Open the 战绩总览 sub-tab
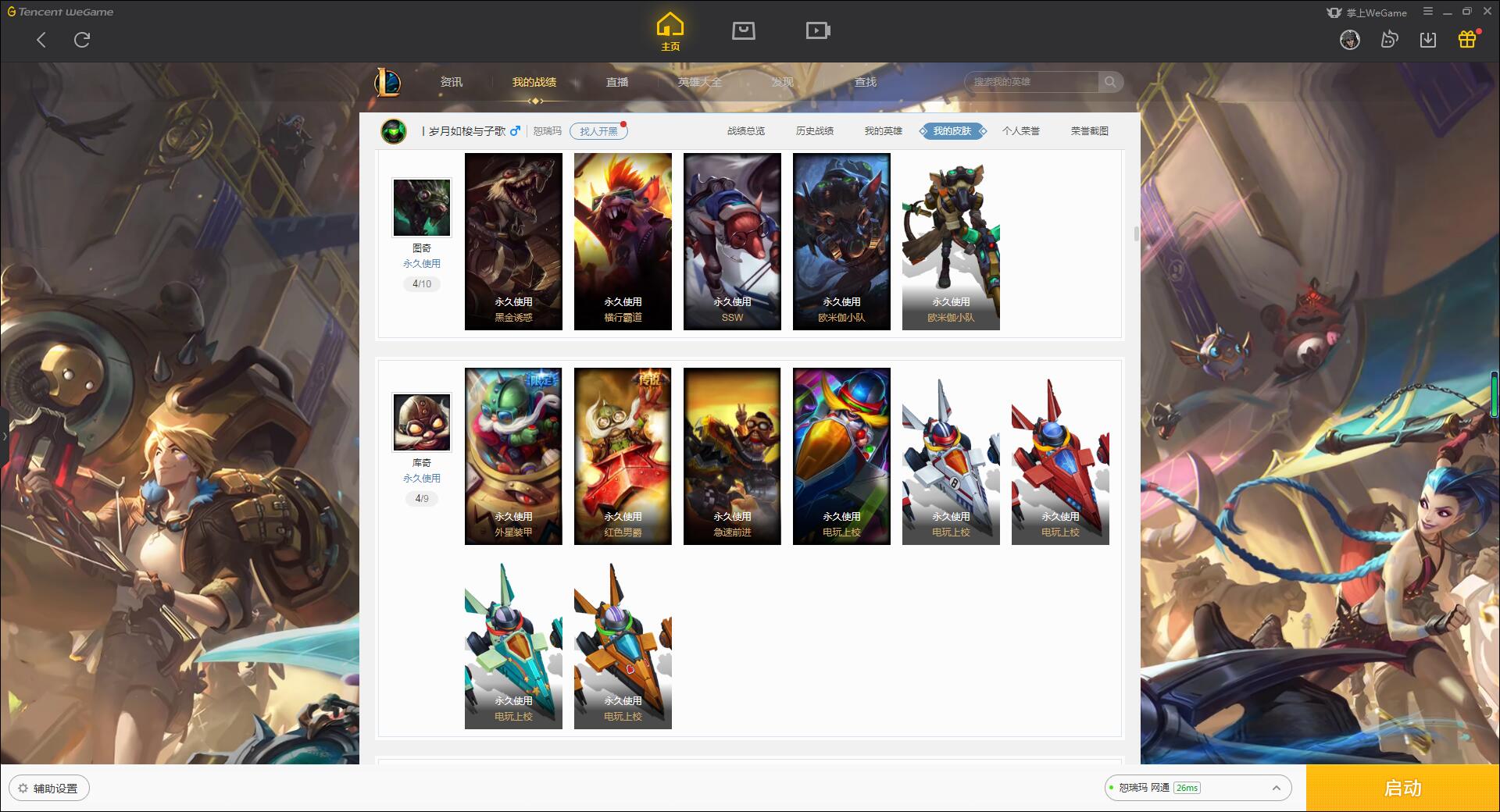Viewport: 1500px width, 812px height. pos(746,131)
